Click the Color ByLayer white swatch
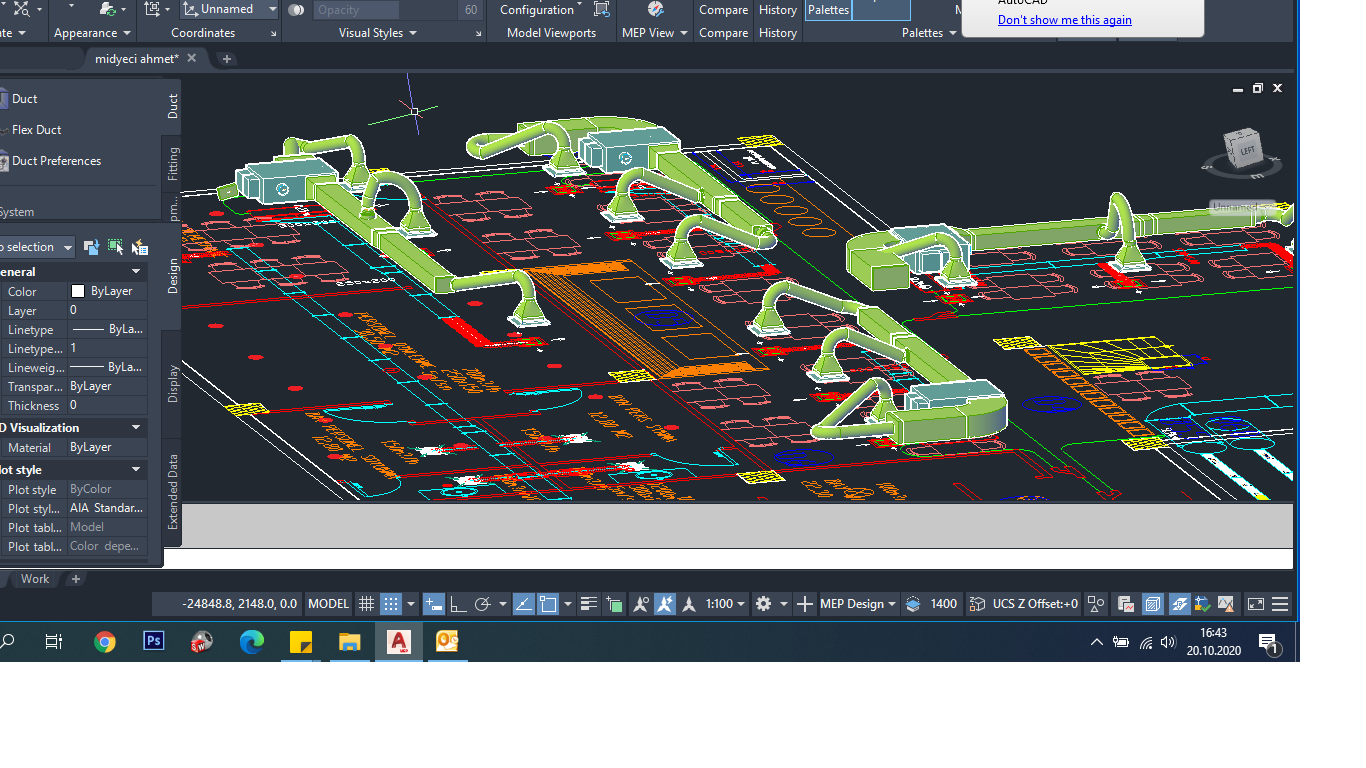 tap(78, 291)
